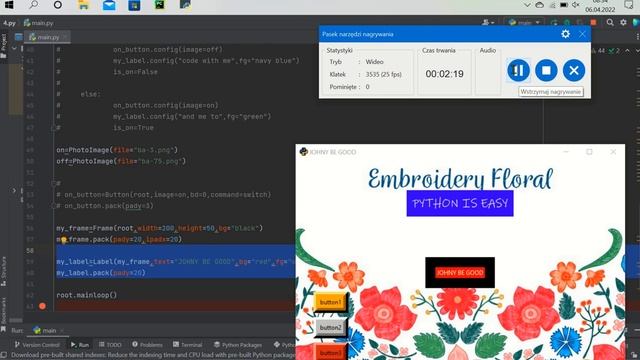Click the 00:02:19 duration readout in the recording toolbar
This screenshot has height=360, width=640.
(x=444, y=74)
